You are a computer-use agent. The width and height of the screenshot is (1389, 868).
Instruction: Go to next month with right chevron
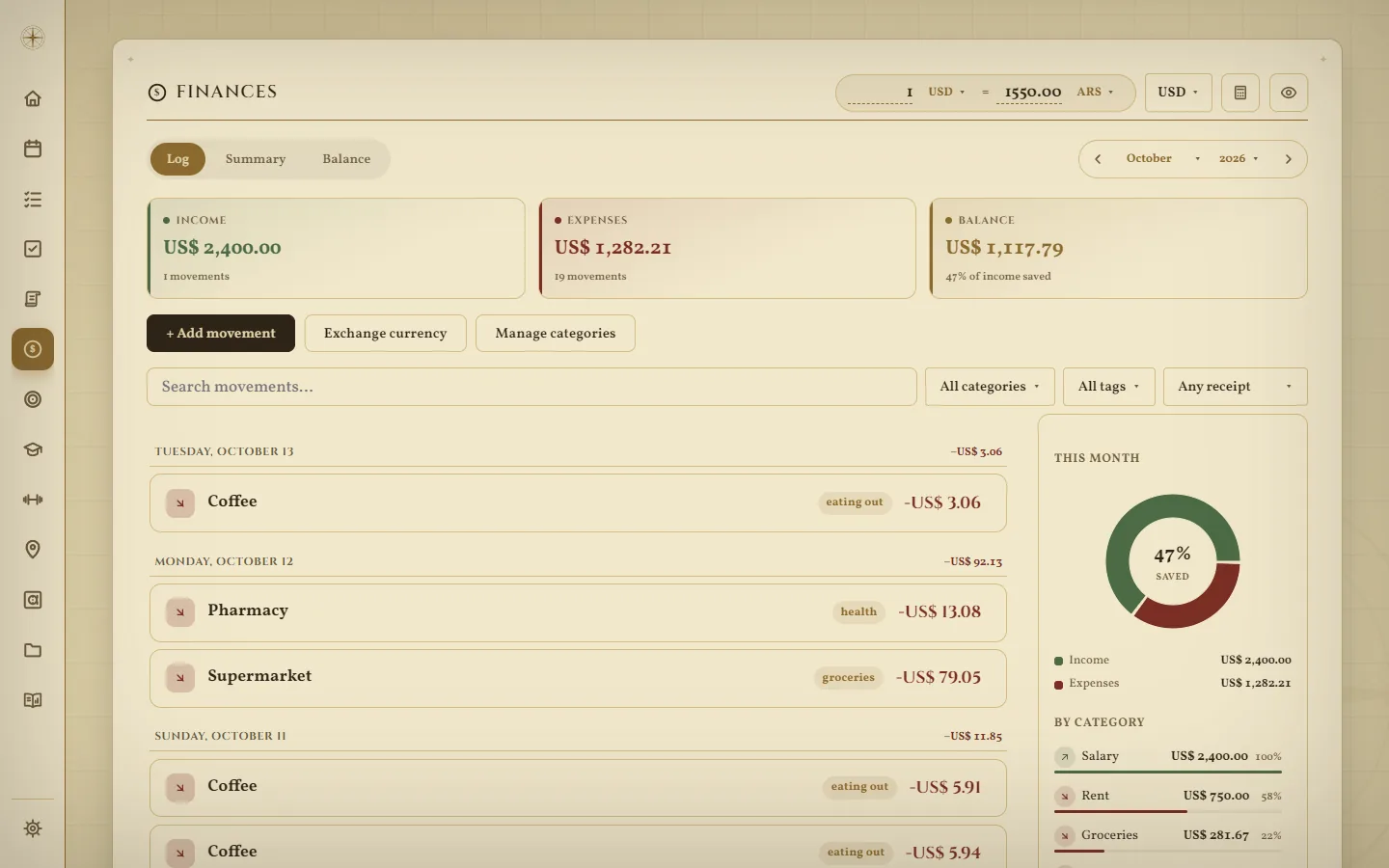[1288, 159]
